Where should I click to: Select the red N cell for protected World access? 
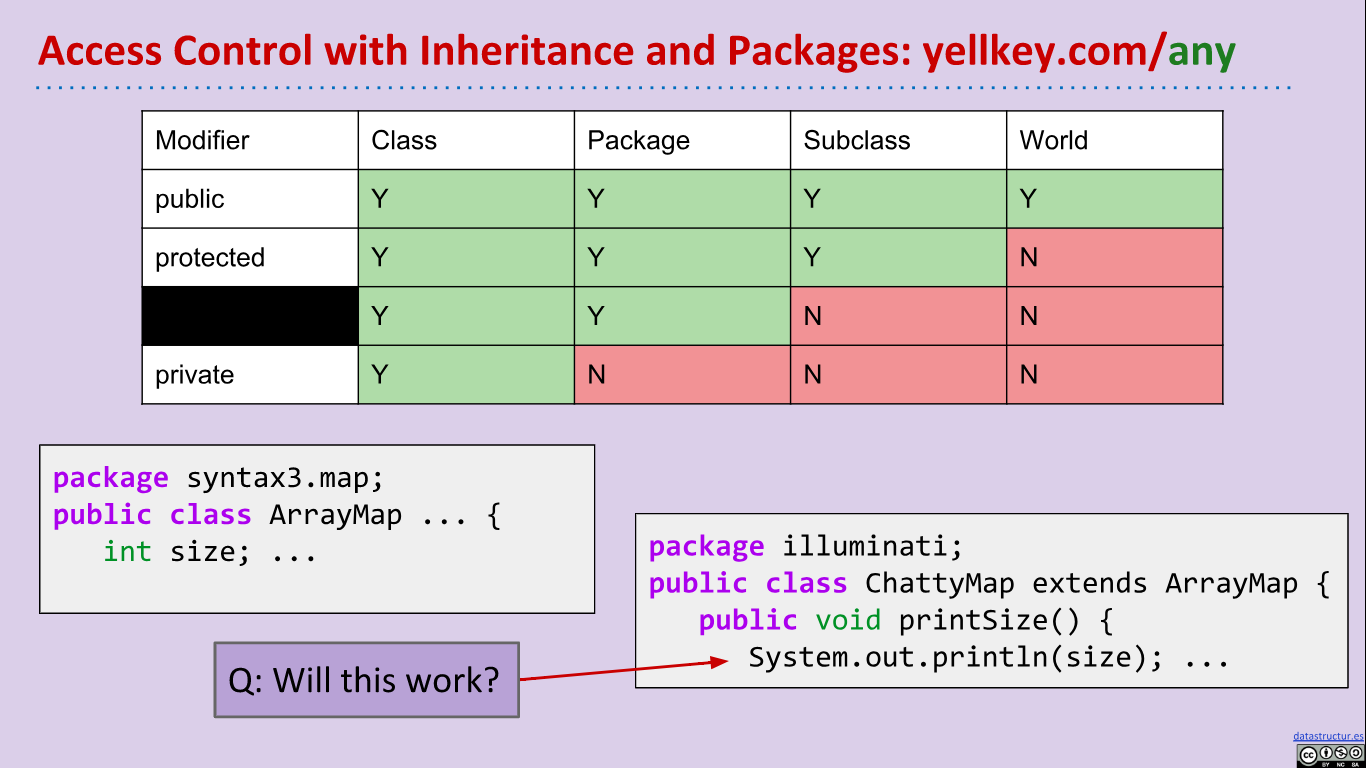[x=1114, y=257]
